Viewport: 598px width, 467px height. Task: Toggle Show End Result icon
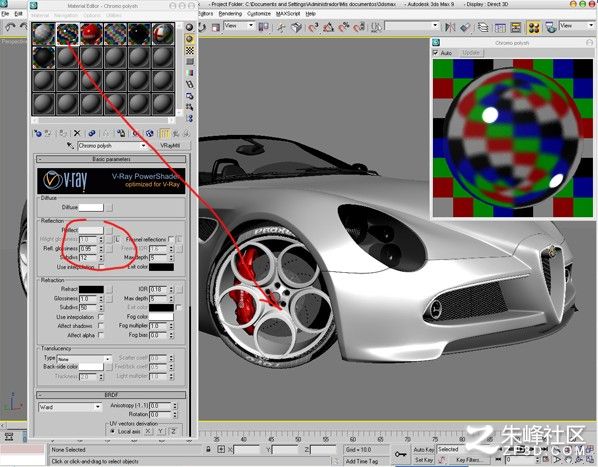point(164,133)
